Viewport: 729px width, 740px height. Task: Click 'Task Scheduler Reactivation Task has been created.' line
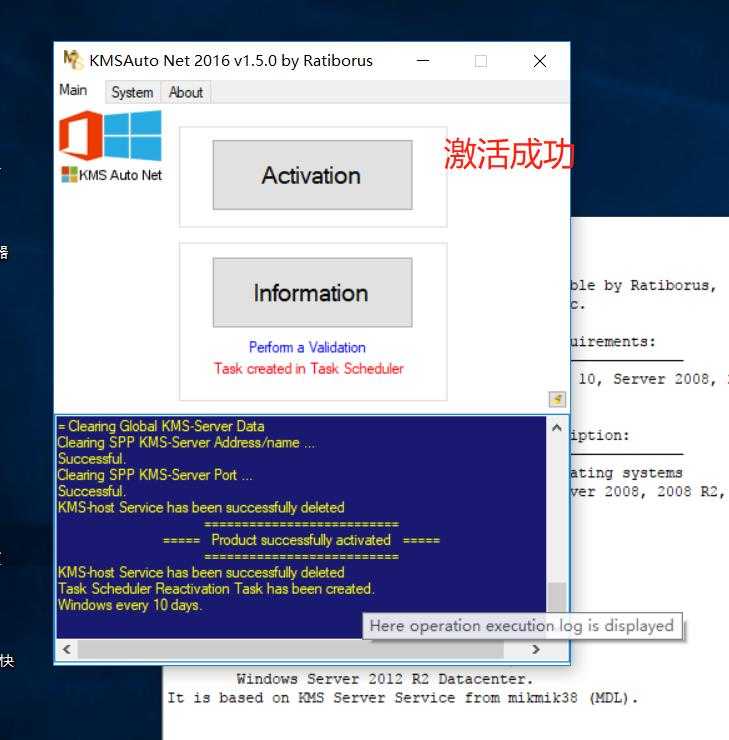pyautogui.click(x=216, y=589)
